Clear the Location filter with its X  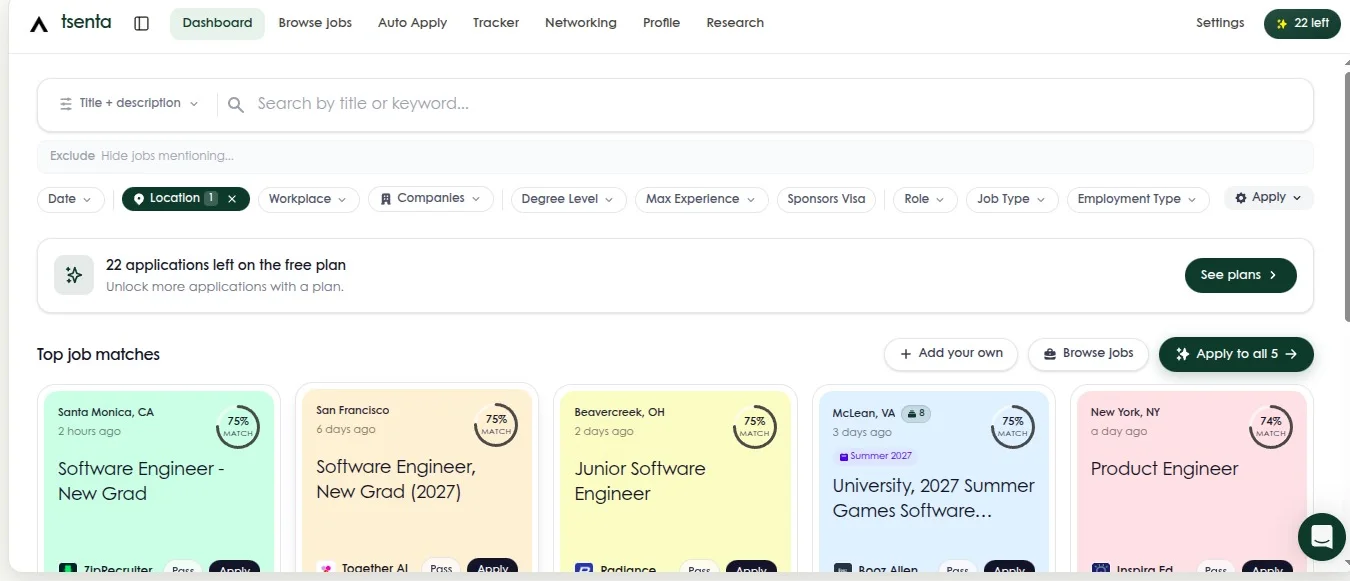tap(232, 199)
